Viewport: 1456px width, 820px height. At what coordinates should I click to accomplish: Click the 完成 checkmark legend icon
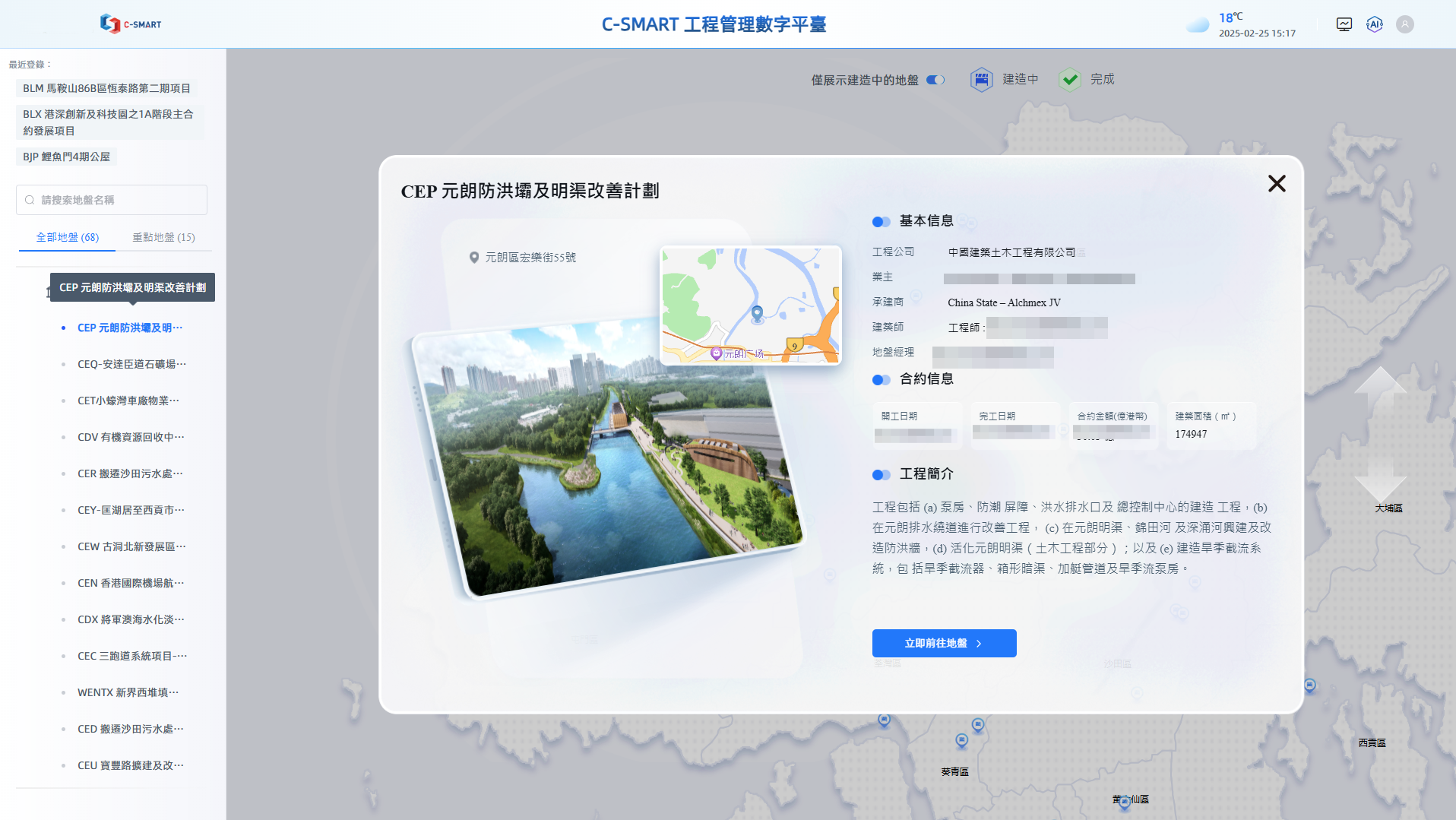(x=1070, y=79)
